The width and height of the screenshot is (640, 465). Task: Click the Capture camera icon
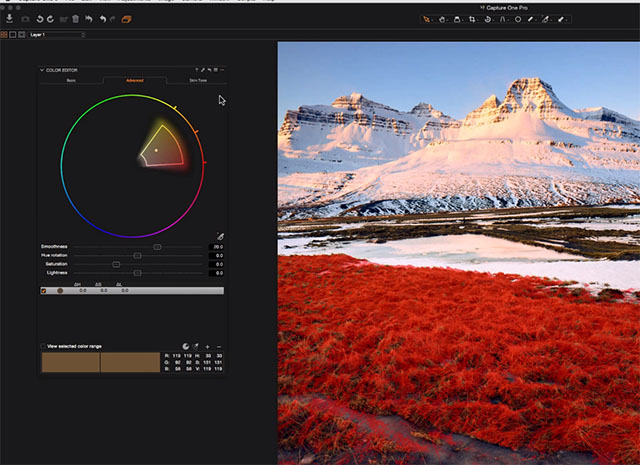25,18
